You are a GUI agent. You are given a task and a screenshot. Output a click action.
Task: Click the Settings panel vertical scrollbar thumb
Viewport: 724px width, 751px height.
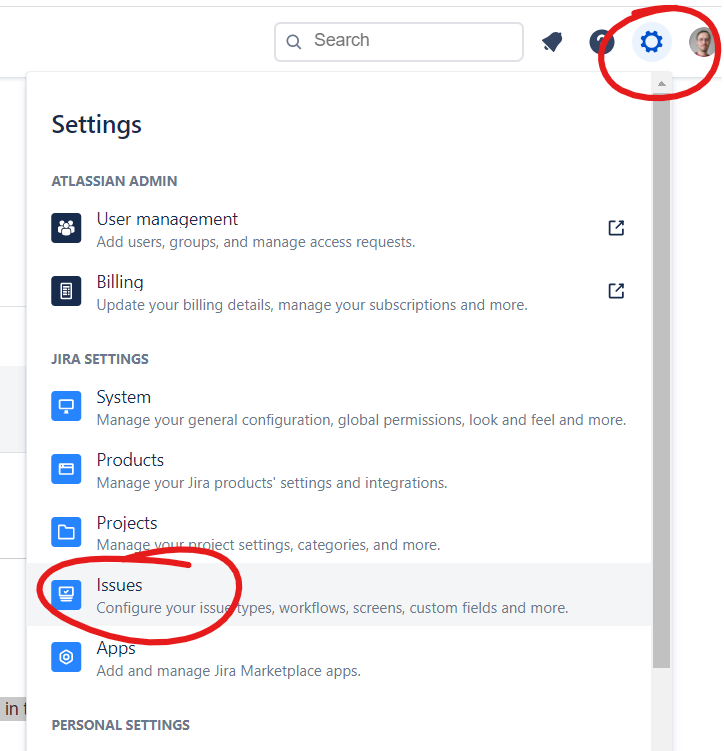click(x=661, y=379)
